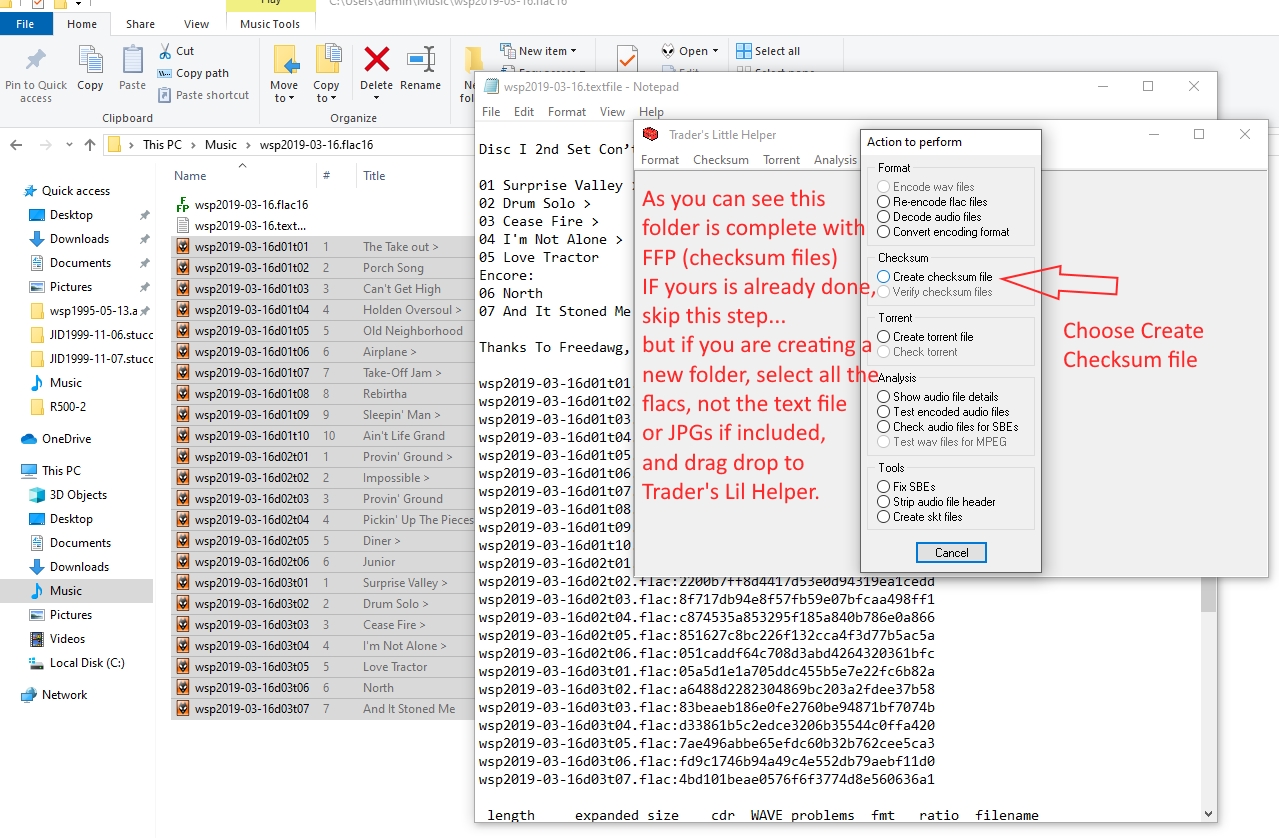This screenshot has height=838, width=1279.
Task: Switch to the View ribbon tab
Action: coord(197,24)
